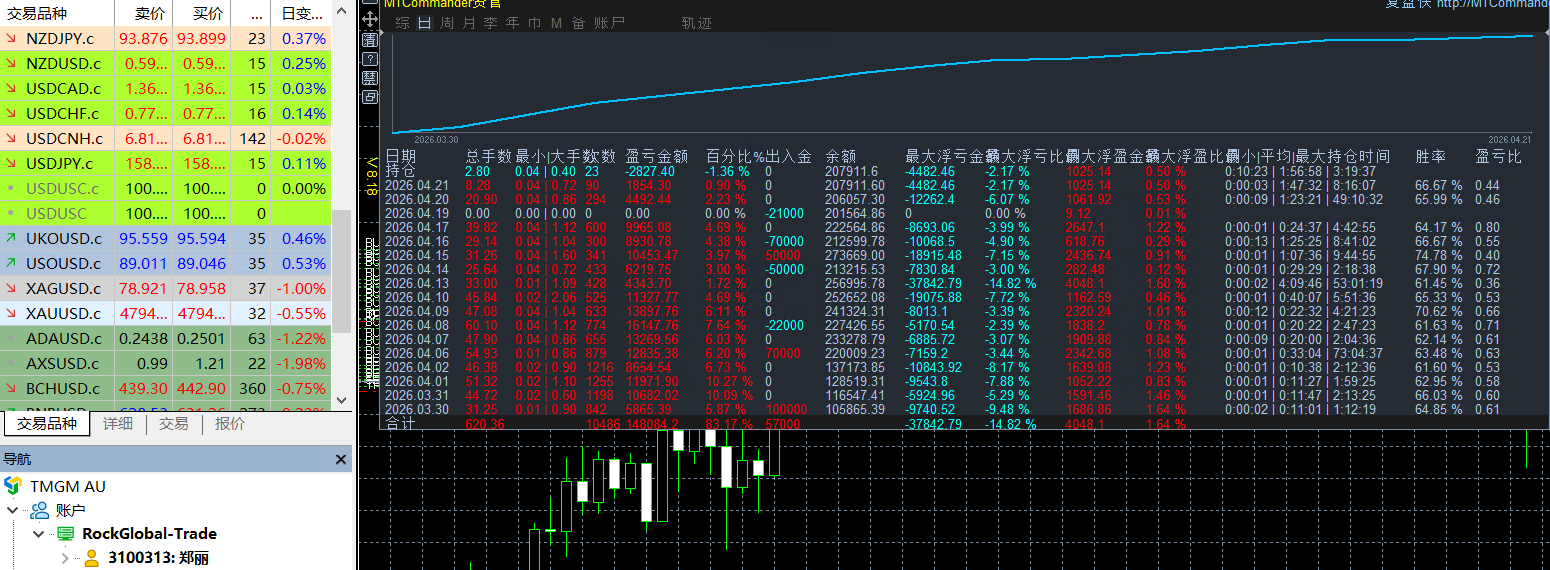Screen dimensions: 1550x570
Task: Select the M tab in MTCommander
Action: point(556,23)
